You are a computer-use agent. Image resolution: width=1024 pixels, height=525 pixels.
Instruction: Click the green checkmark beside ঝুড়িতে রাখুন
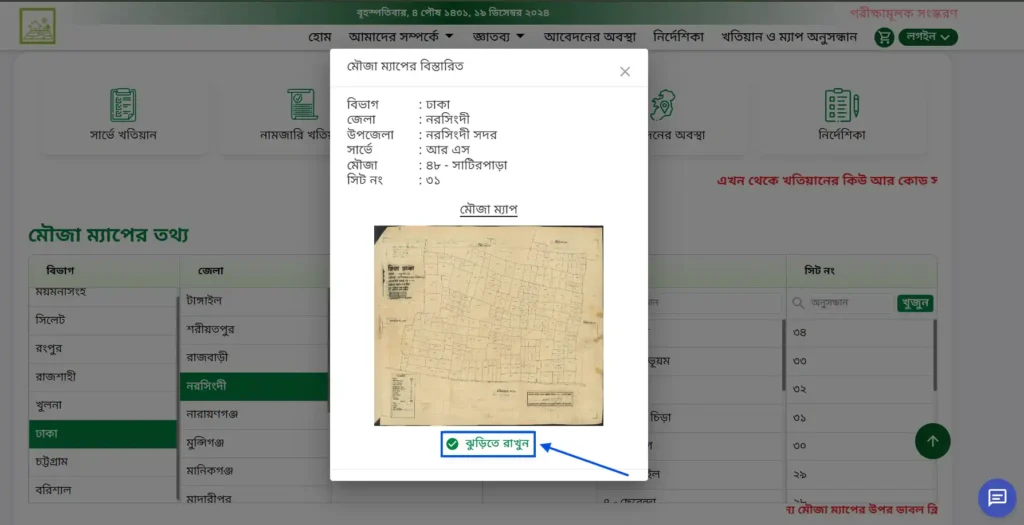(453, 444)
